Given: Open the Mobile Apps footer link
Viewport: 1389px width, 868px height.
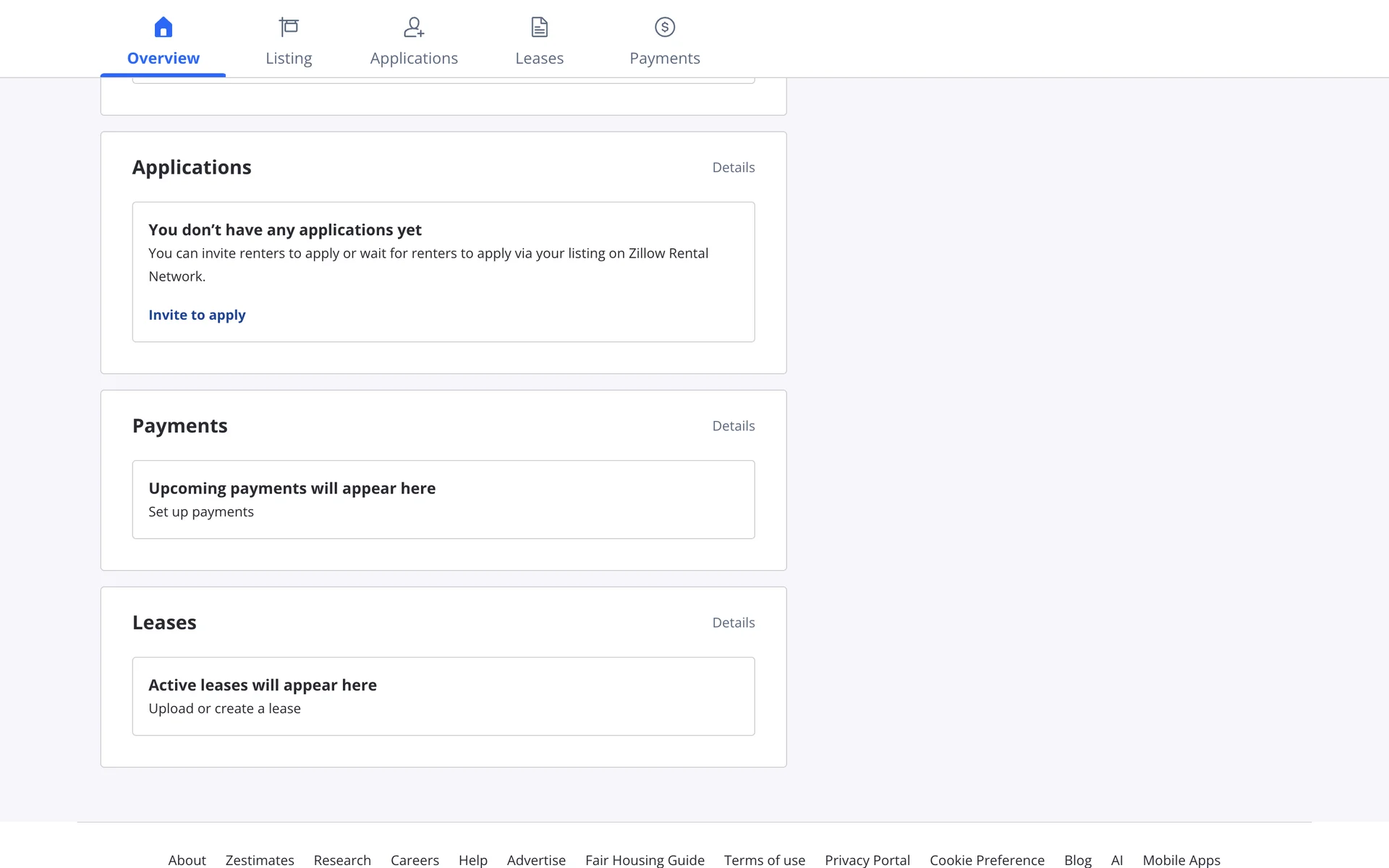Looking at the screenshot, I should tap(1181, 859).
